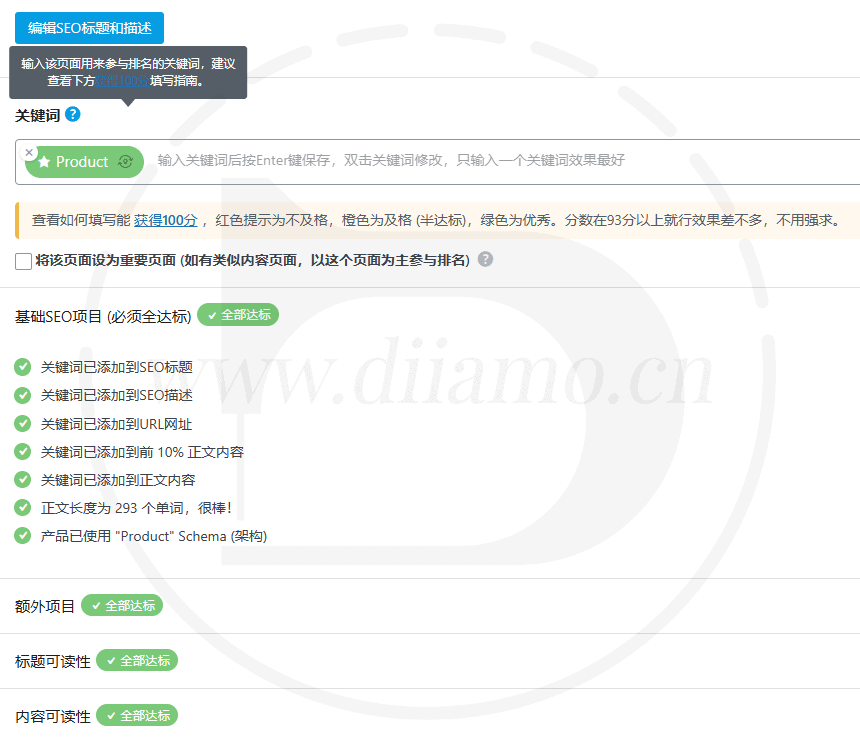Screen dimensions: 860x741
Task: Click the 全部达标 badge beside 基础SEO项目
Action: pyautogui.click(x=238, y=315)
